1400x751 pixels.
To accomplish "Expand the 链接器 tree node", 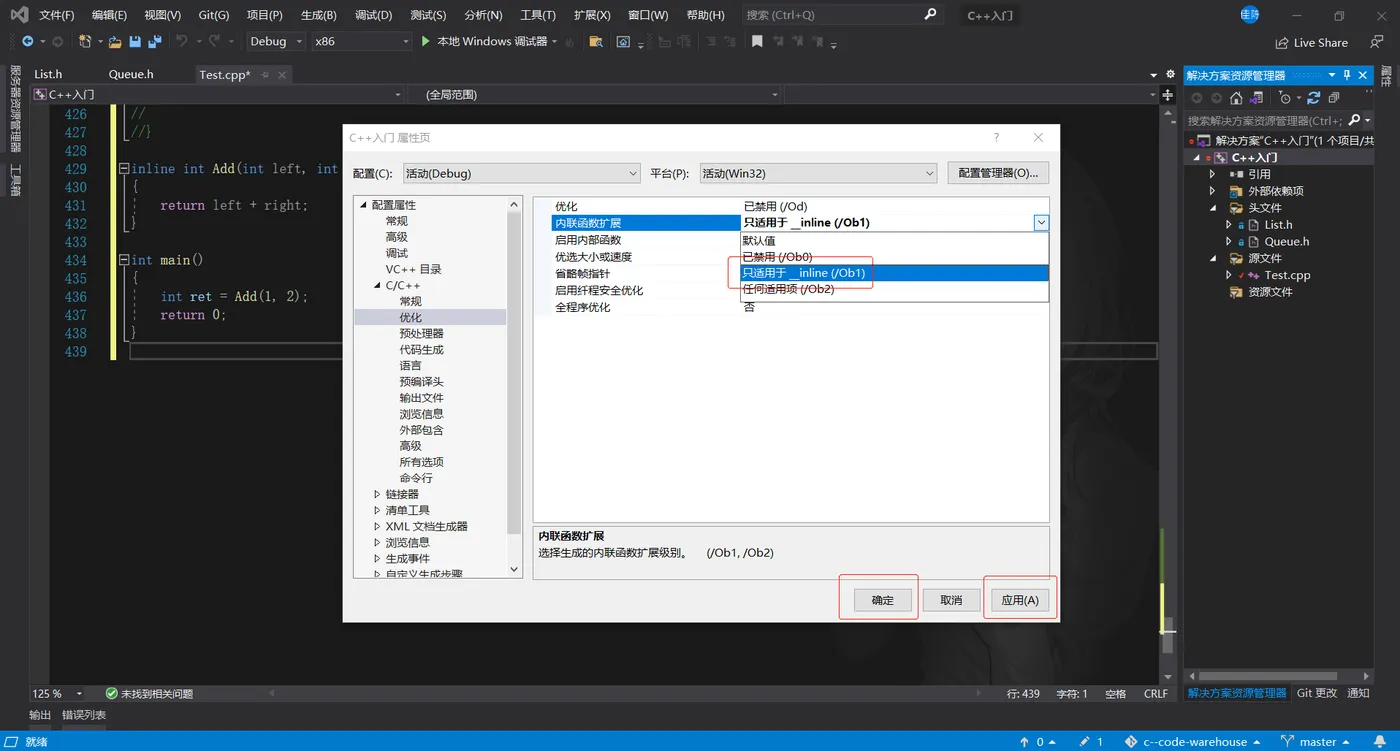I will coord(378,494).
